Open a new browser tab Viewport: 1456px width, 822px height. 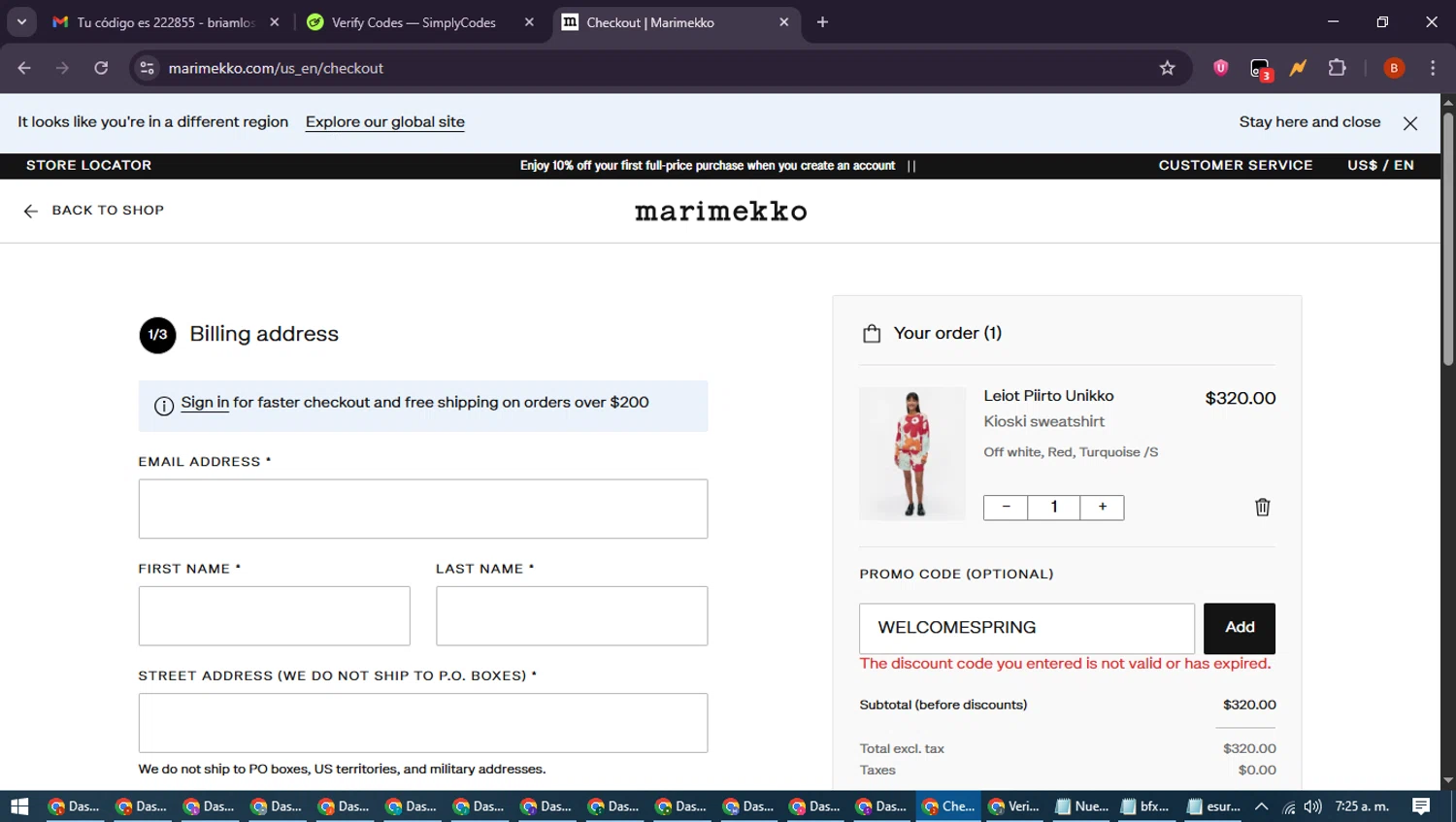(822, 21)
